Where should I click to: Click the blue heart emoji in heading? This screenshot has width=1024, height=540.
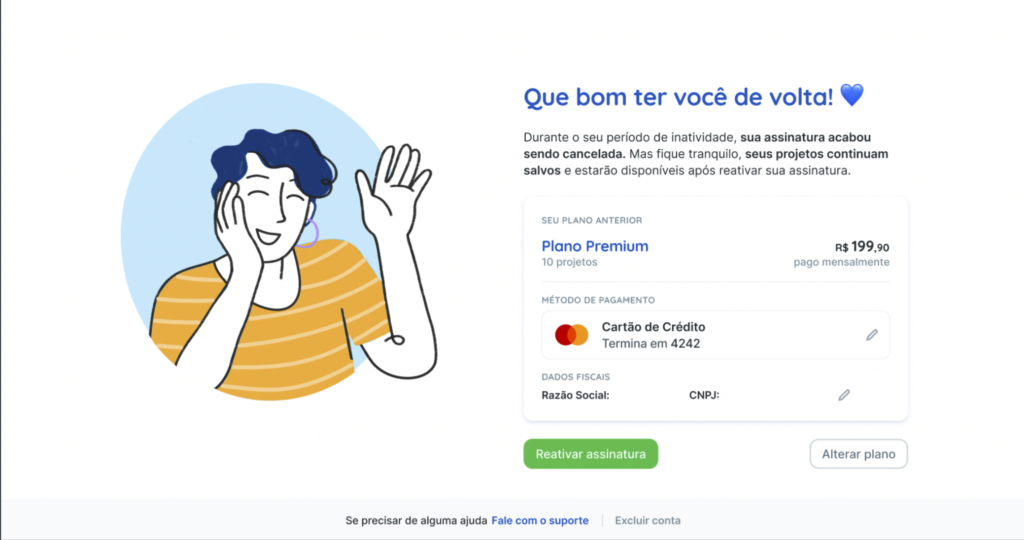pyautogui.click(x=852, y=95)
